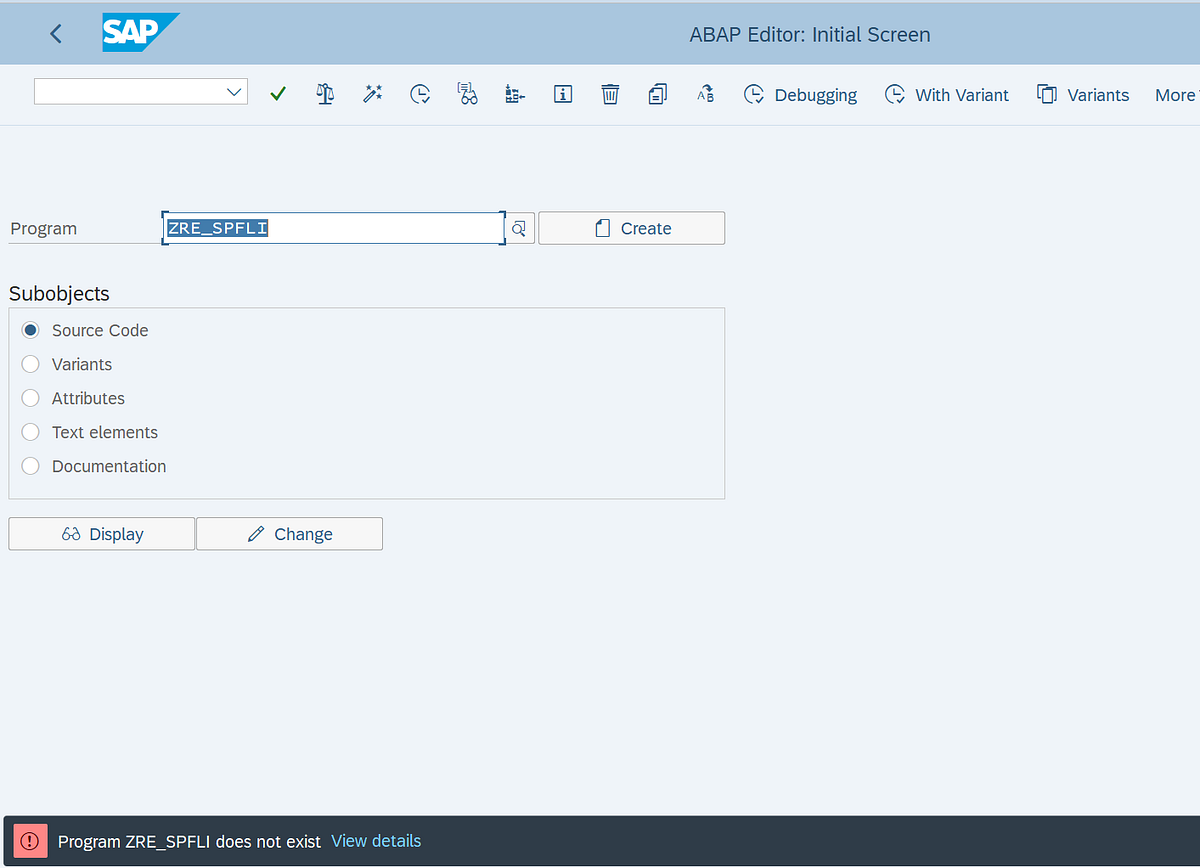The image size is (1200, 868).
Task: Open the Where-Used List binoculars icon
Action: click(x=467, y=93)
